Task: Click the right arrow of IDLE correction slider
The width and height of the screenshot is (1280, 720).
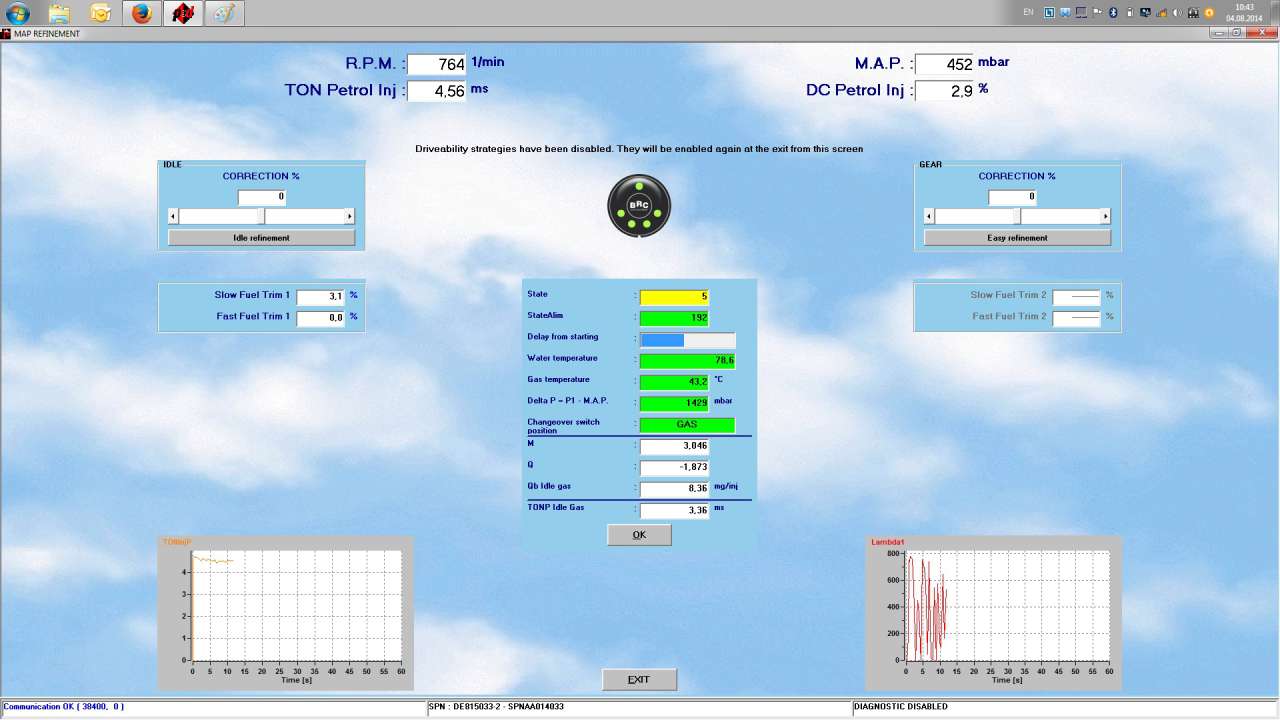Action: click(350, 216)
